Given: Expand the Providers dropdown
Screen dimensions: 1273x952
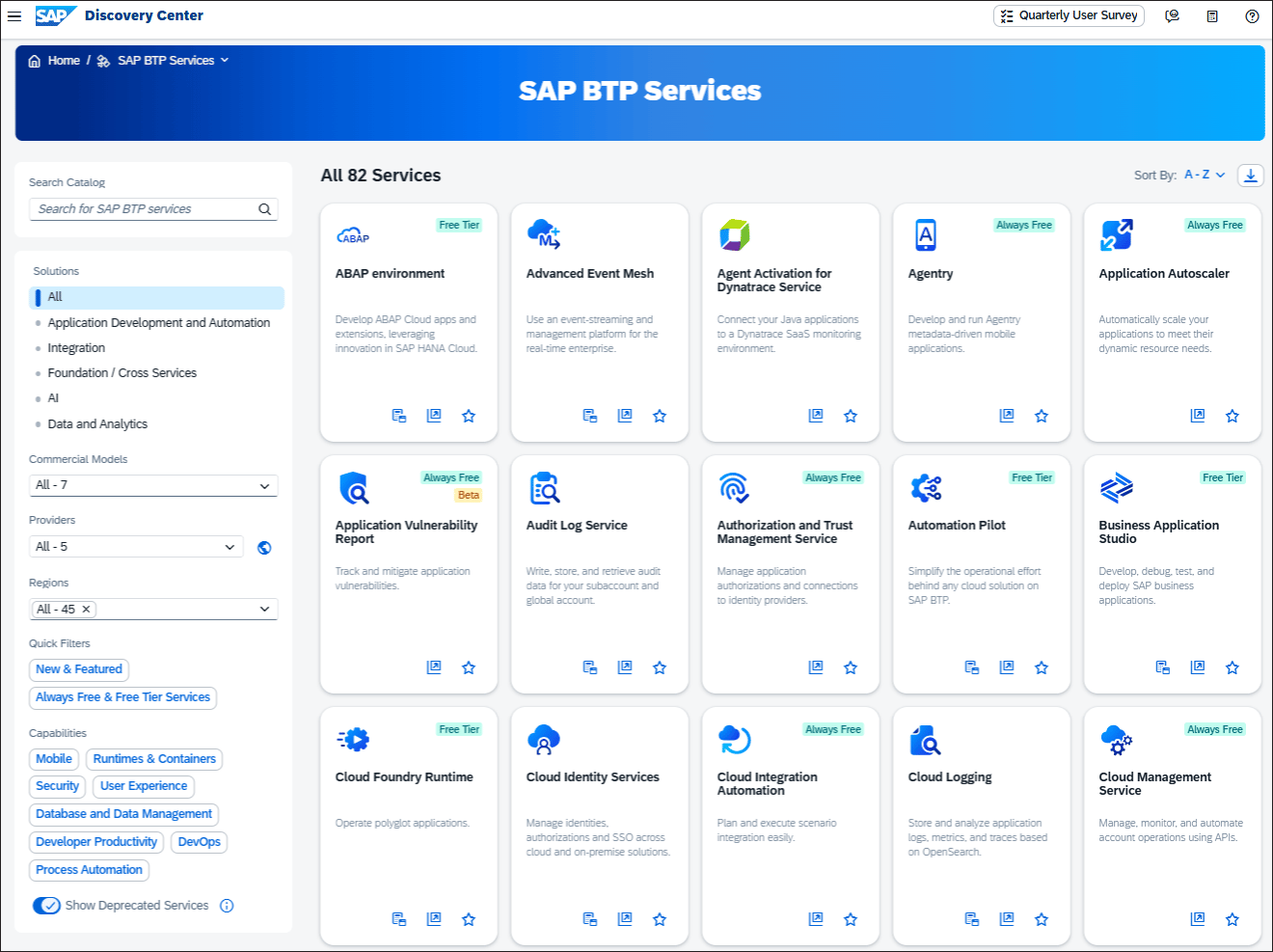Looking at the screenshot, I should coord(230,547).
